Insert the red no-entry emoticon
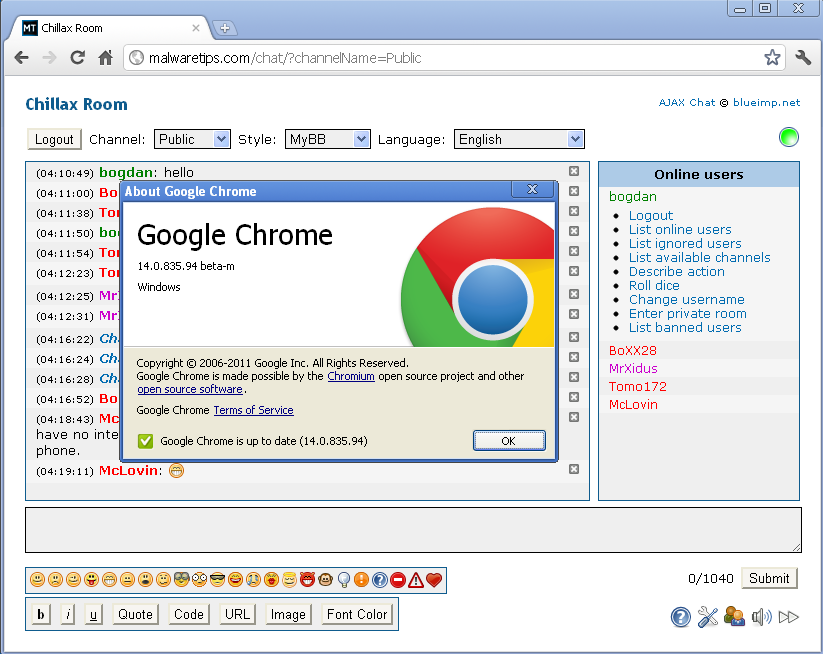This screenshot has height=654, width=823. point(398,579)
